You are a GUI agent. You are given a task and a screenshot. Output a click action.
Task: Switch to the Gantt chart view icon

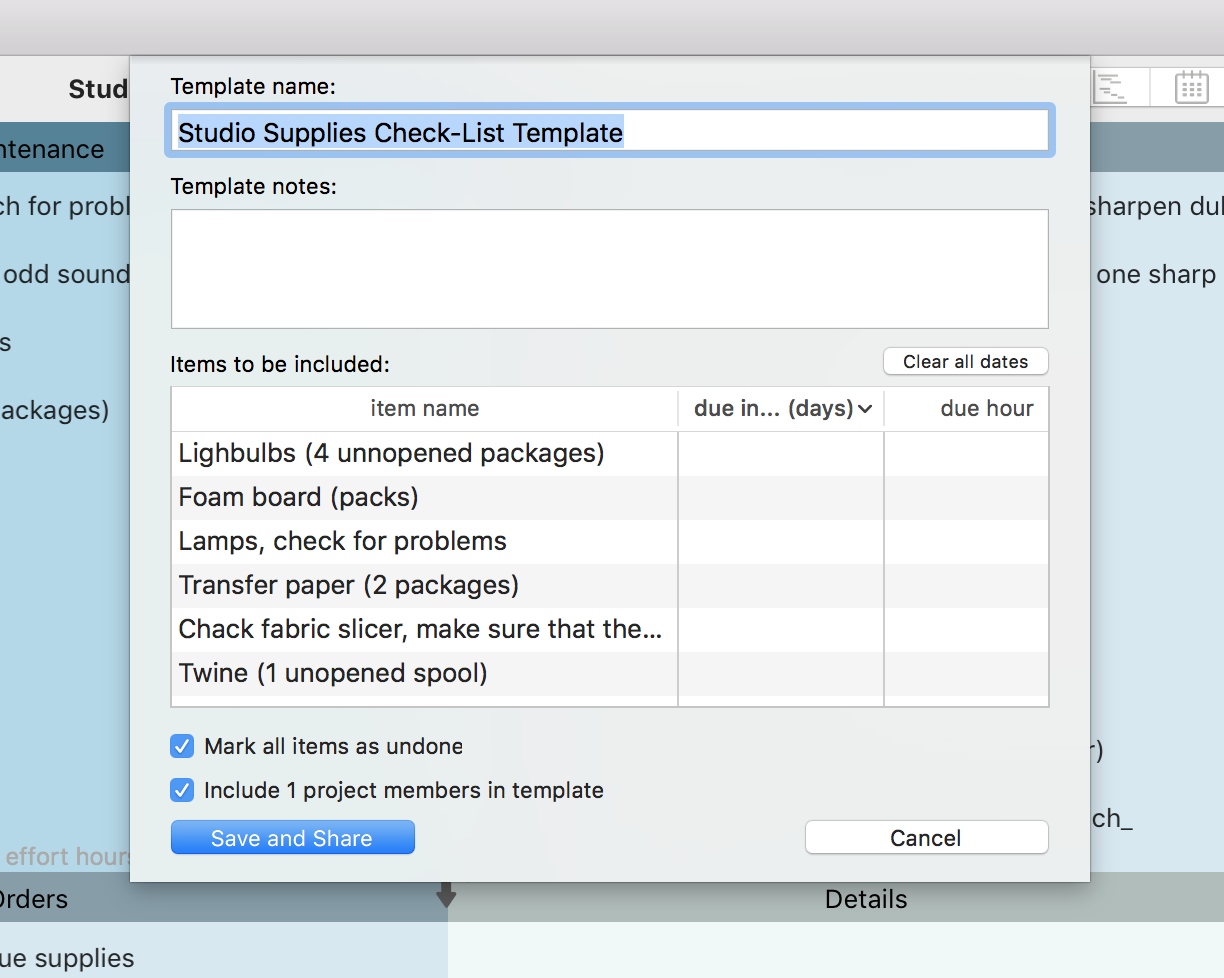point(1110,88)
